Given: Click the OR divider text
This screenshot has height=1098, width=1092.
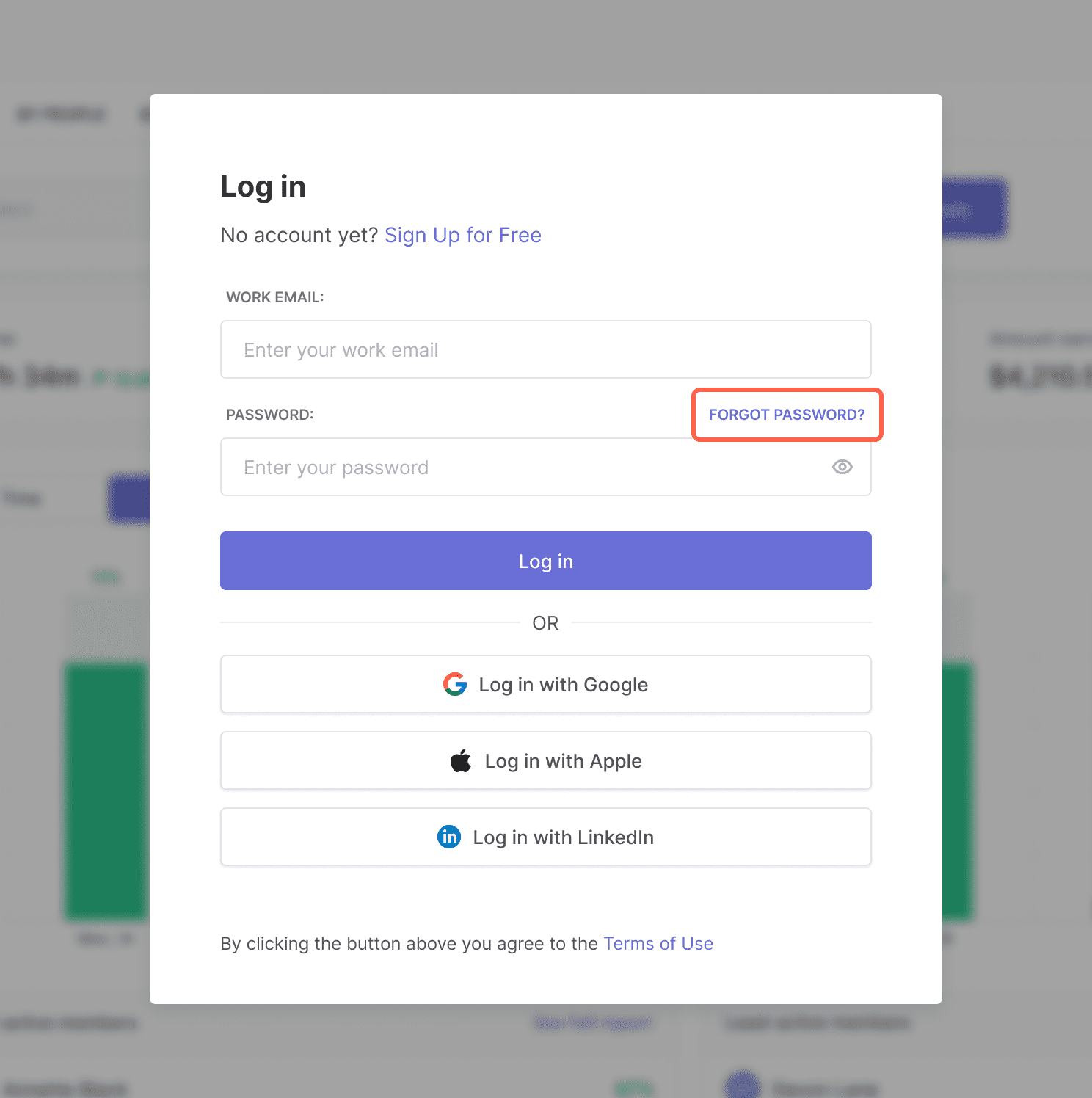Looking at the screenshot, I should 545,623.
